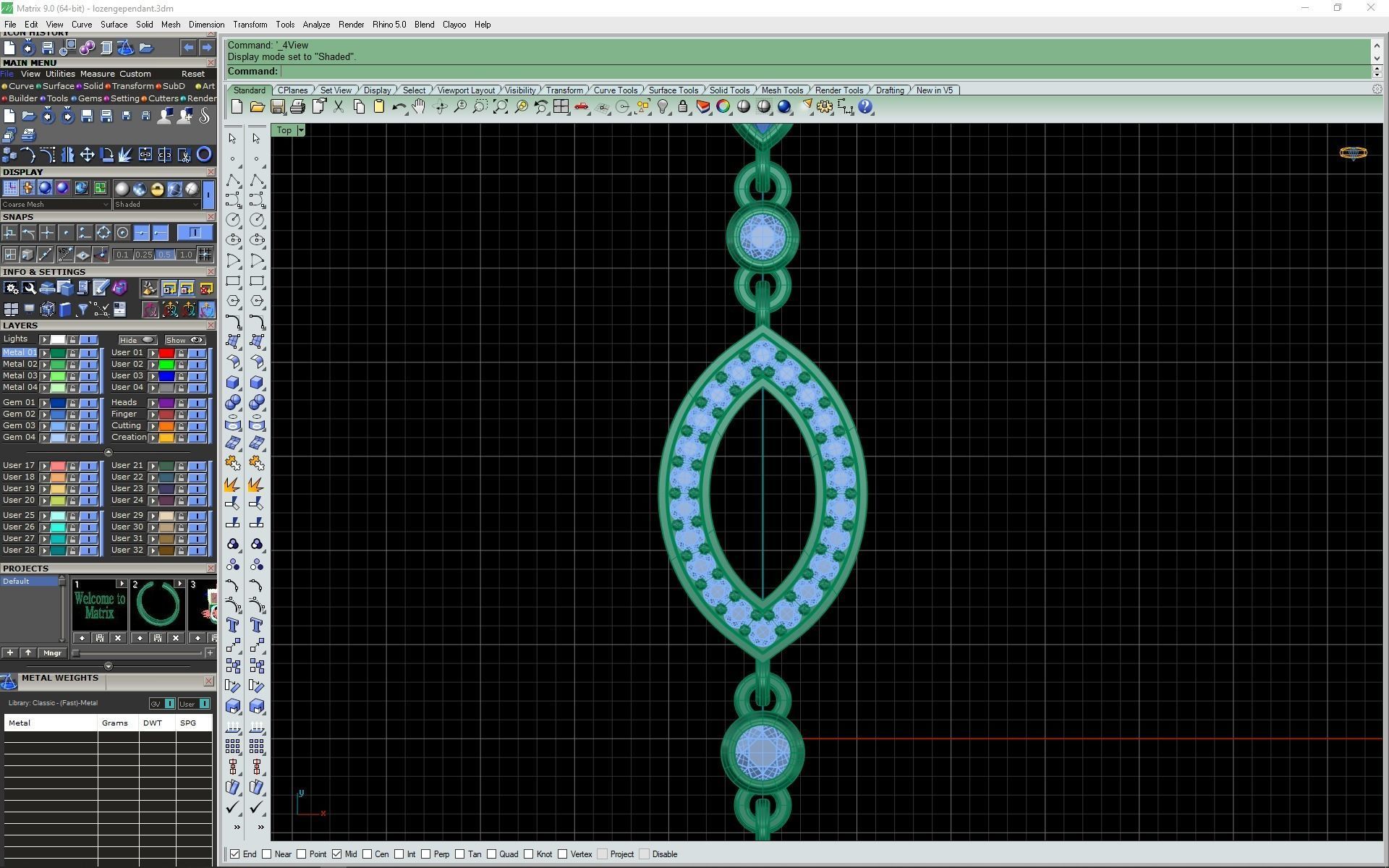Open the color wheel Object Properties icon
This screenshot has width=1389, height=868.
[723, 107]
